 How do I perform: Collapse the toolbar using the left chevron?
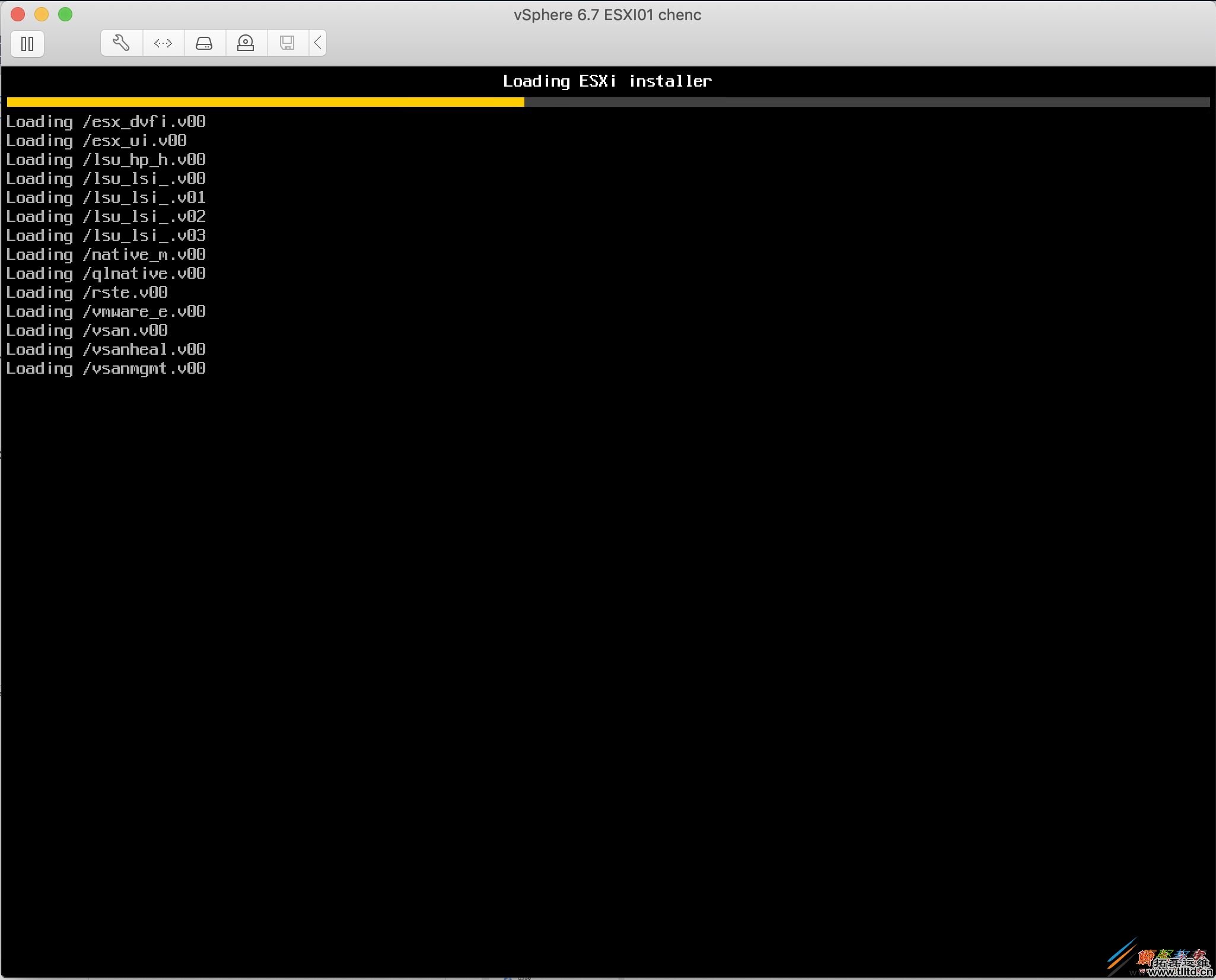[318, 42]
